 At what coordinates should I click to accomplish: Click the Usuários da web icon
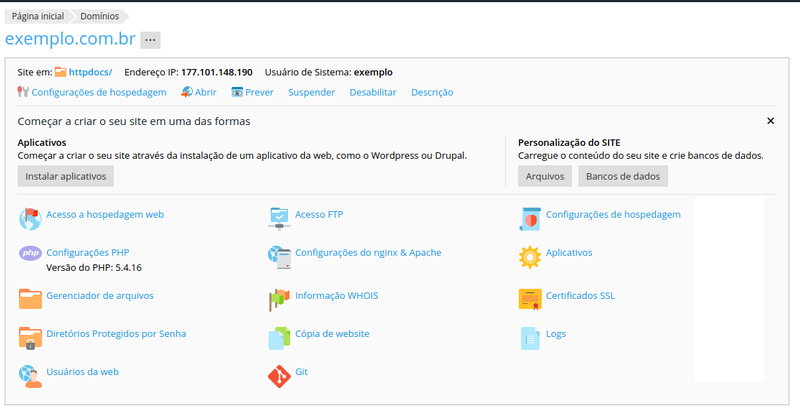[30, 375]
